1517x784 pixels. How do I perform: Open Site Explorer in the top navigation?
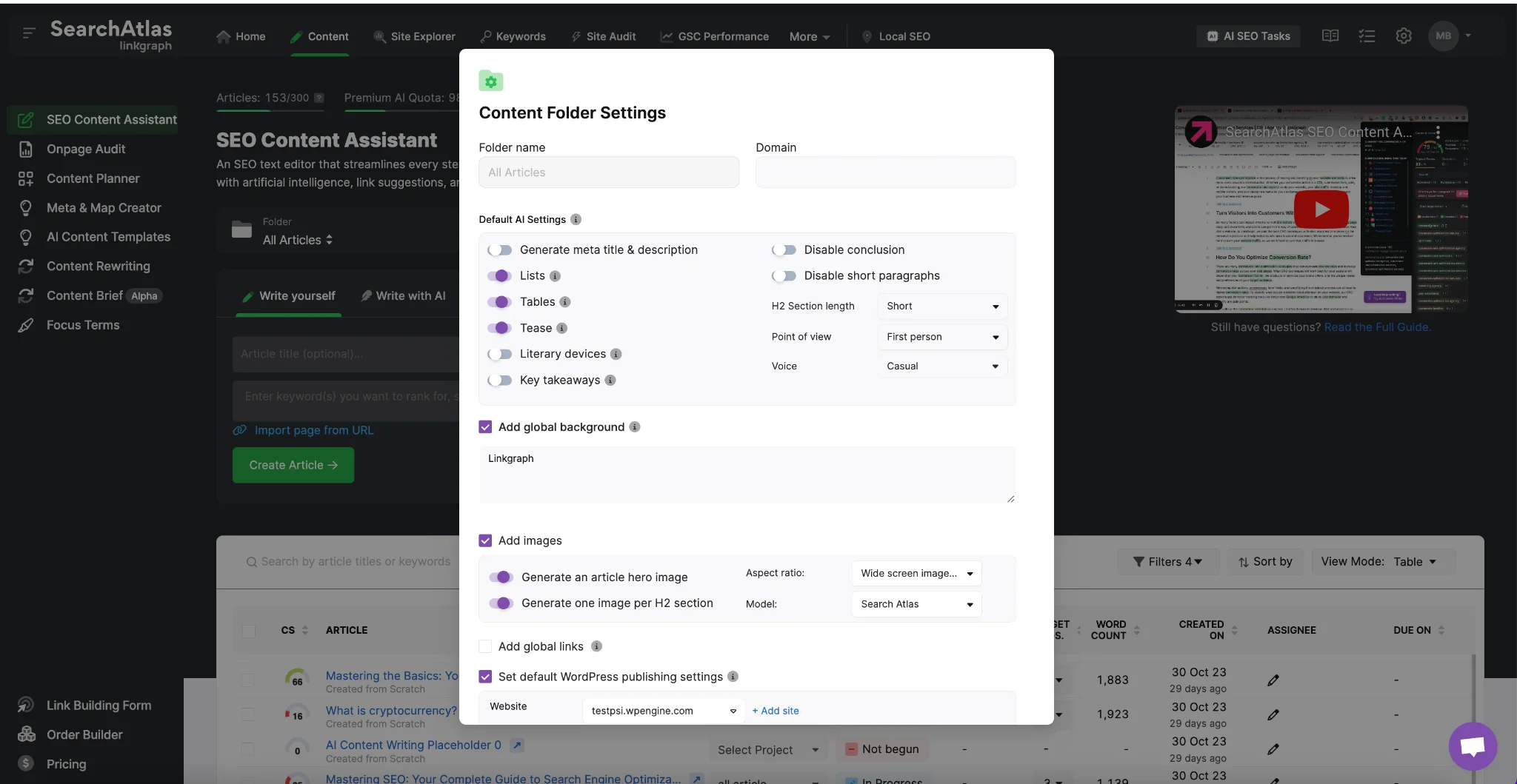[x=414, y=36]
